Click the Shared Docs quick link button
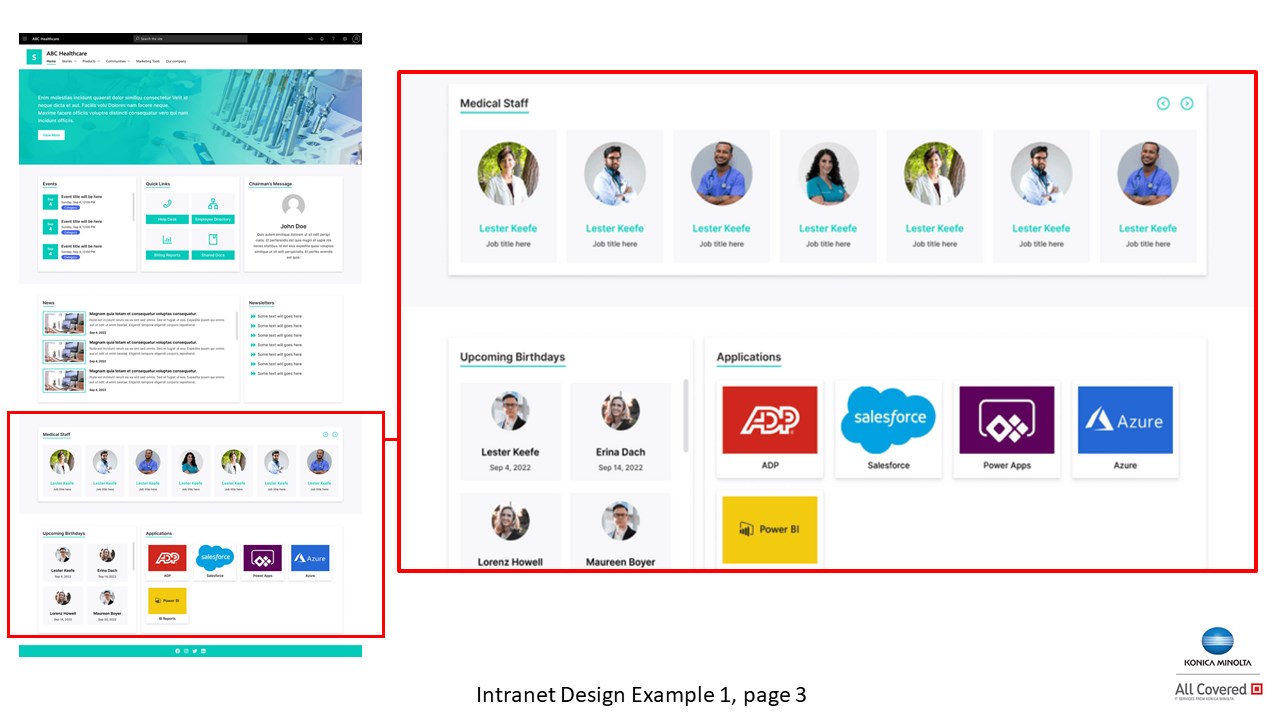The height and width of the screenshot is (720, 1280). click(x=213, y=255)
